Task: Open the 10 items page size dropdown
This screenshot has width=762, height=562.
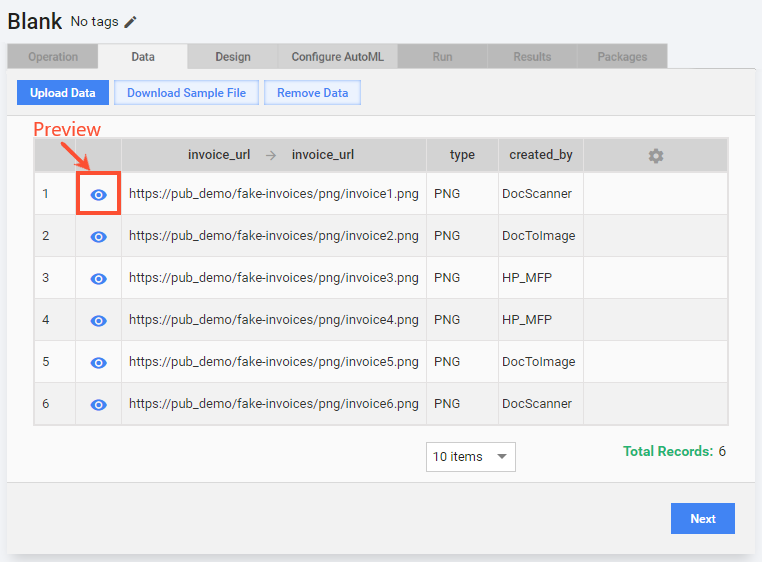Action: 470,457
